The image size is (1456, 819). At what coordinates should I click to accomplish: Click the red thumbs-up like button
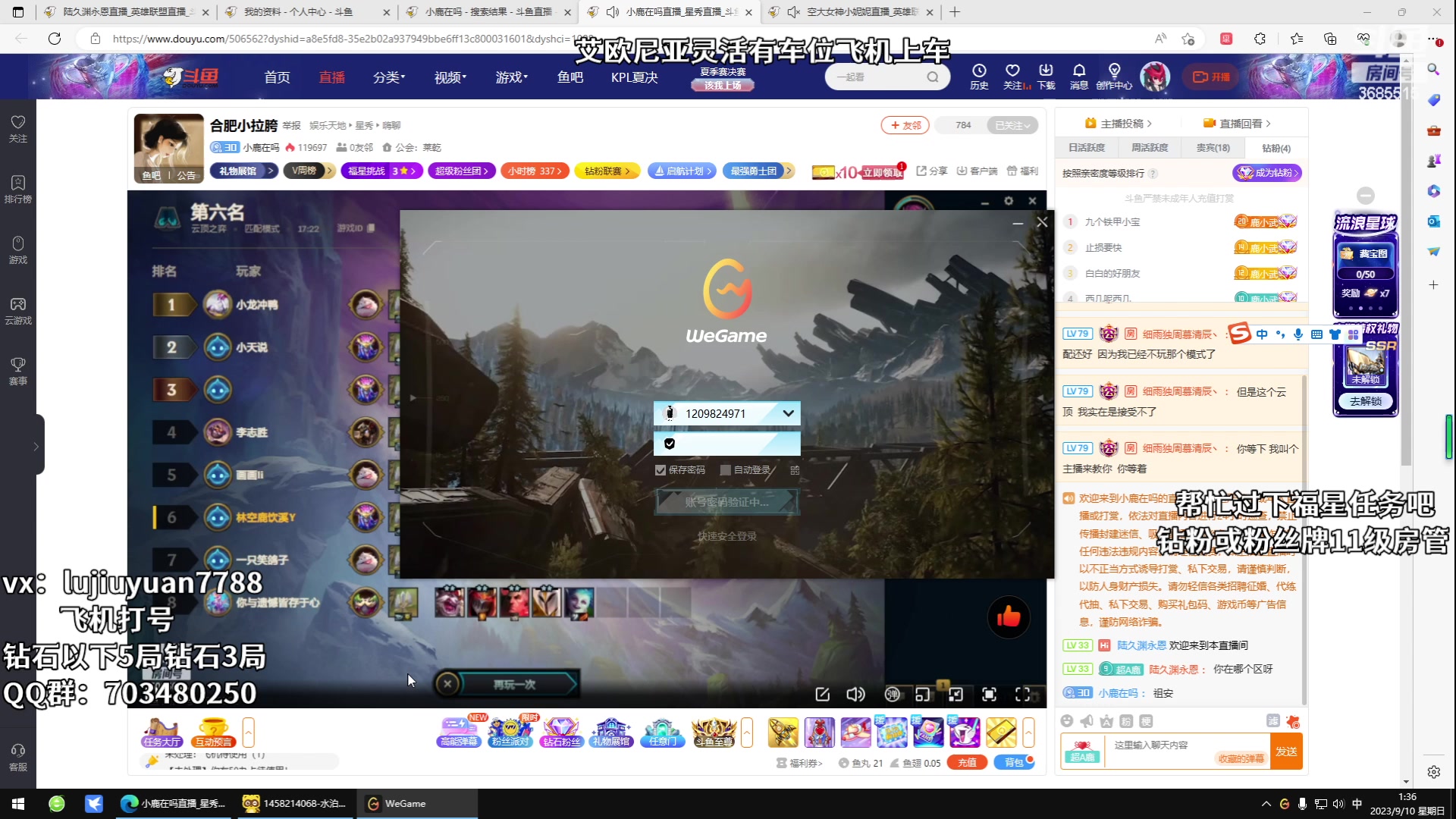click(1009, 617)
